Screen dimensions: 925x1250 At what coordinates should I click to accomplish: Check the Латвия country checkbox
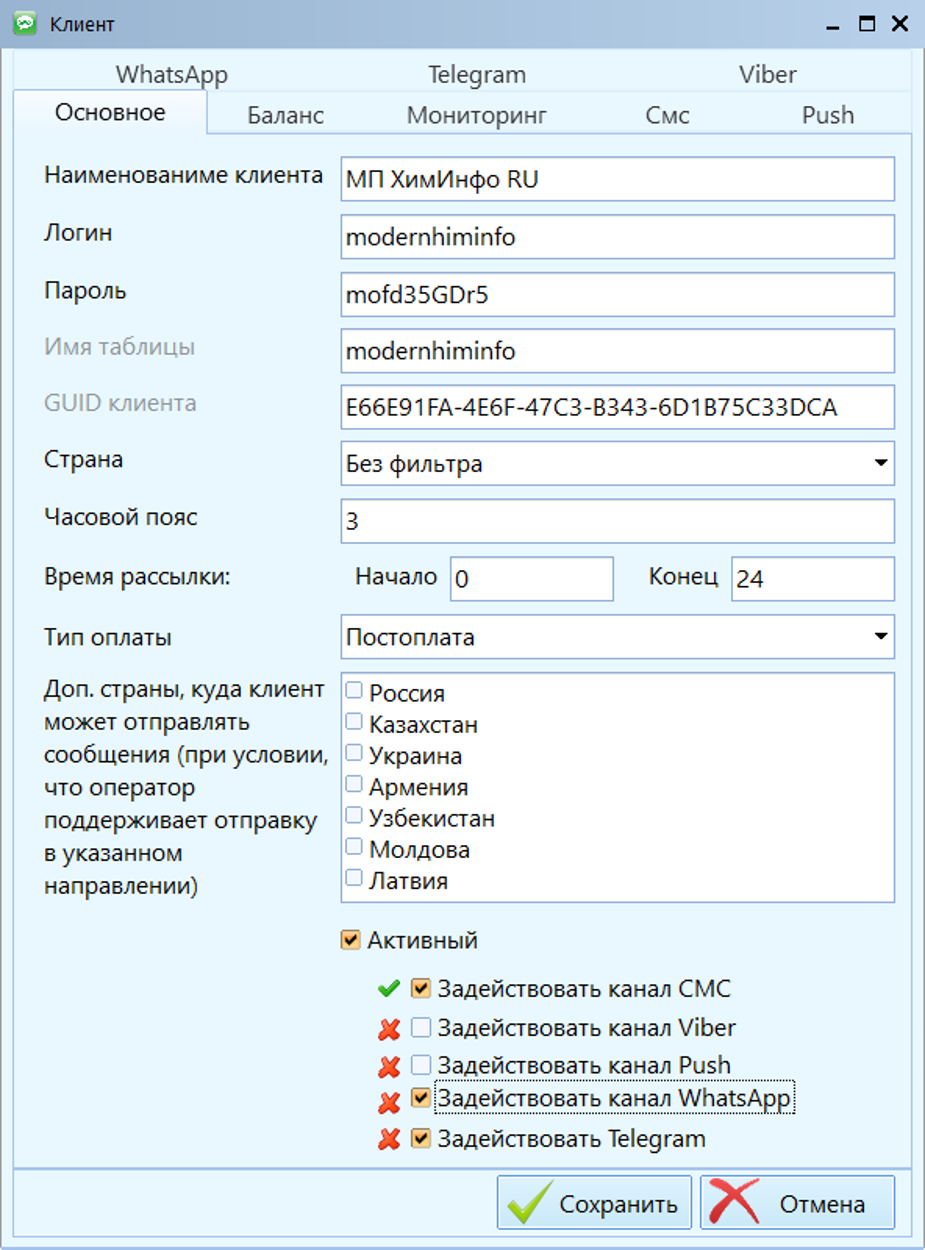pos(353,877)
